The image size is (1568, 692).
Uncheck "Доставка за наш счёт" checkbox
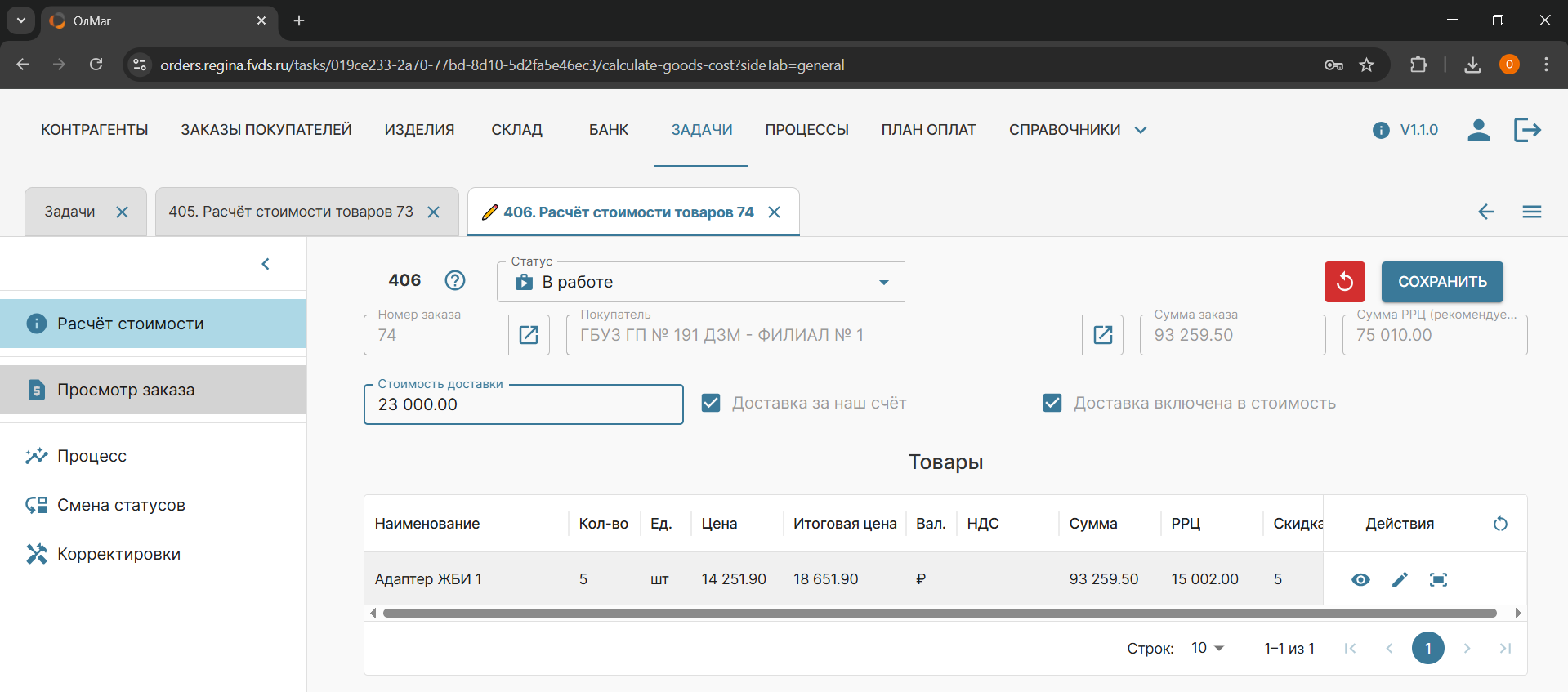tap(711, 403)
